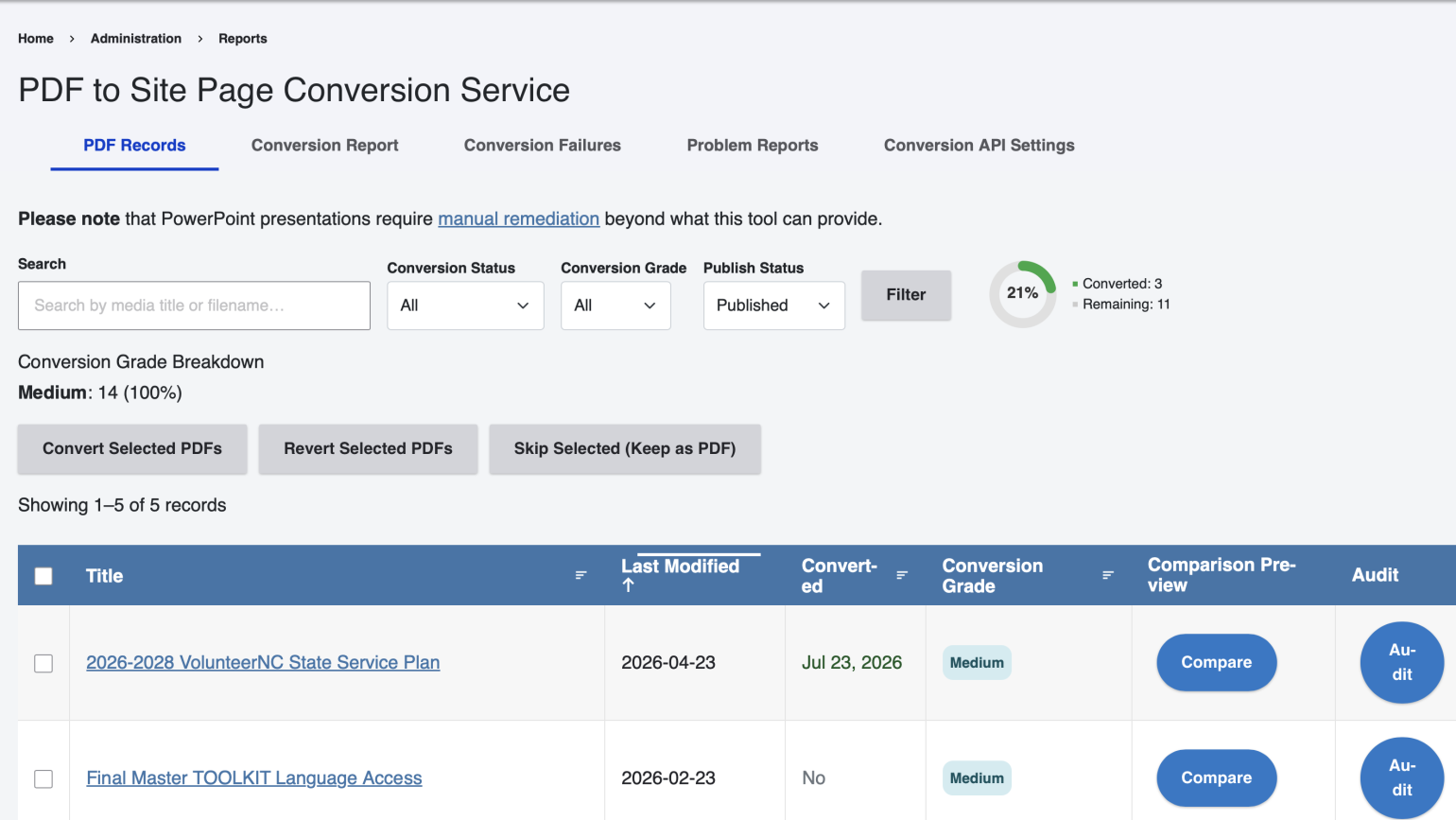Go to Reports breadcrumb
1456x820 pixels.
tap(243, 39)
